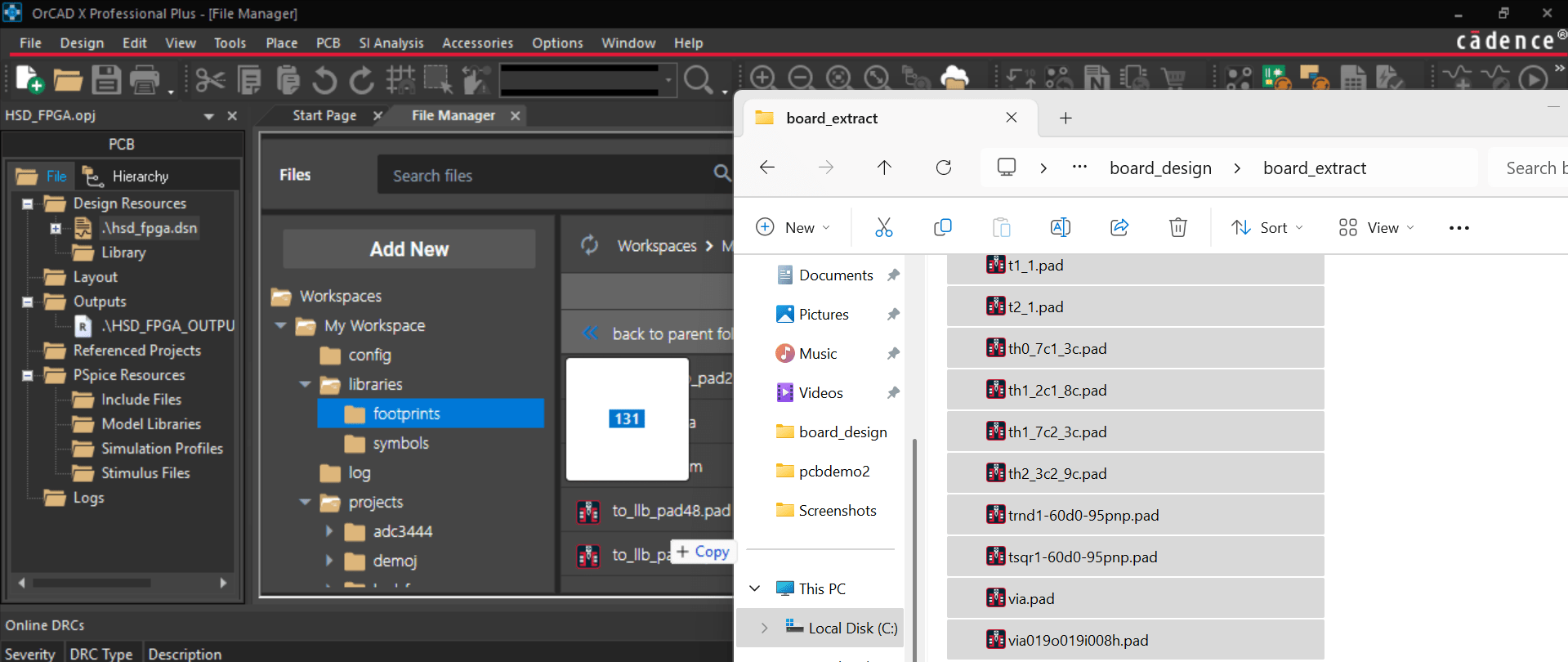Zoom to fit all icon

tap(877, 78)
